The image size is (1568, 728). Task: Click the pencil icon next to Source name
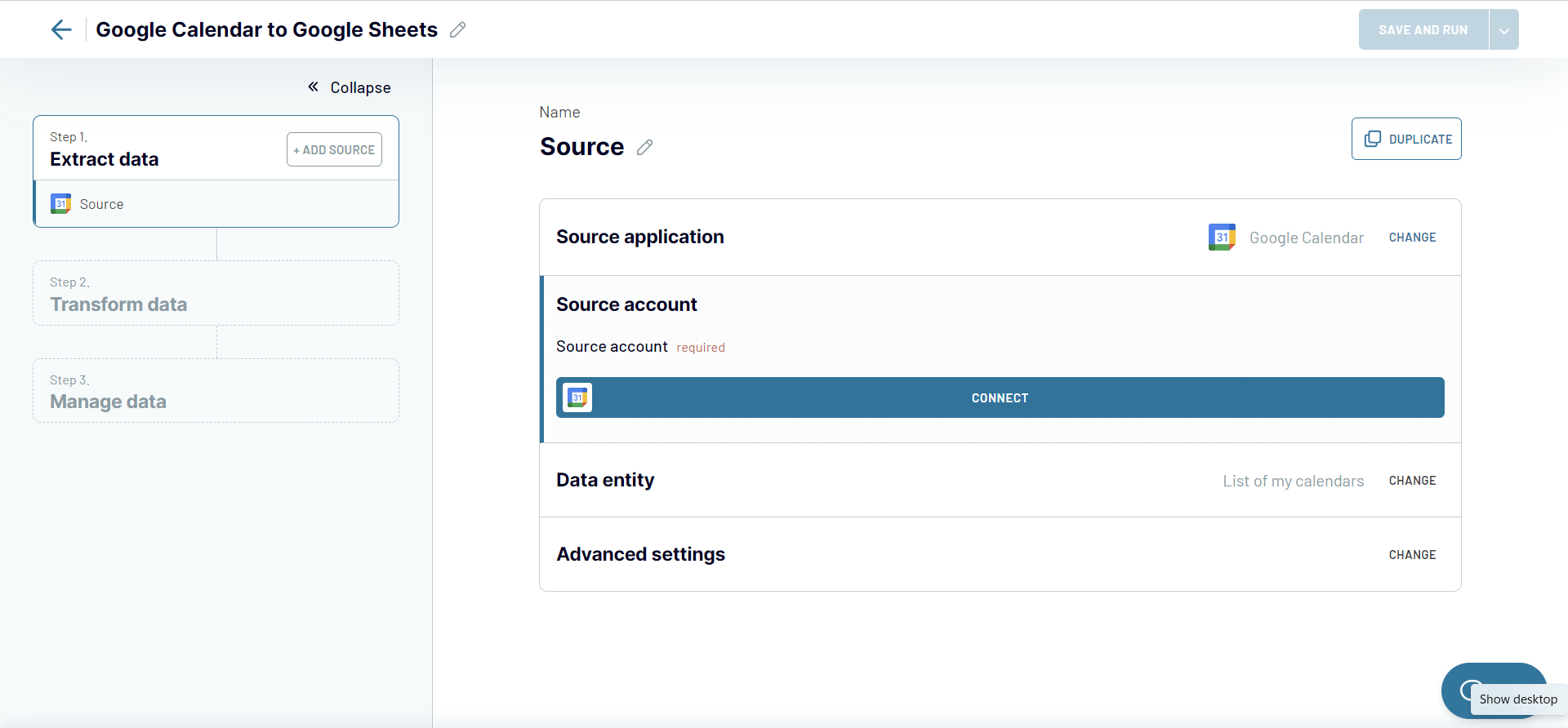(645, 148)
